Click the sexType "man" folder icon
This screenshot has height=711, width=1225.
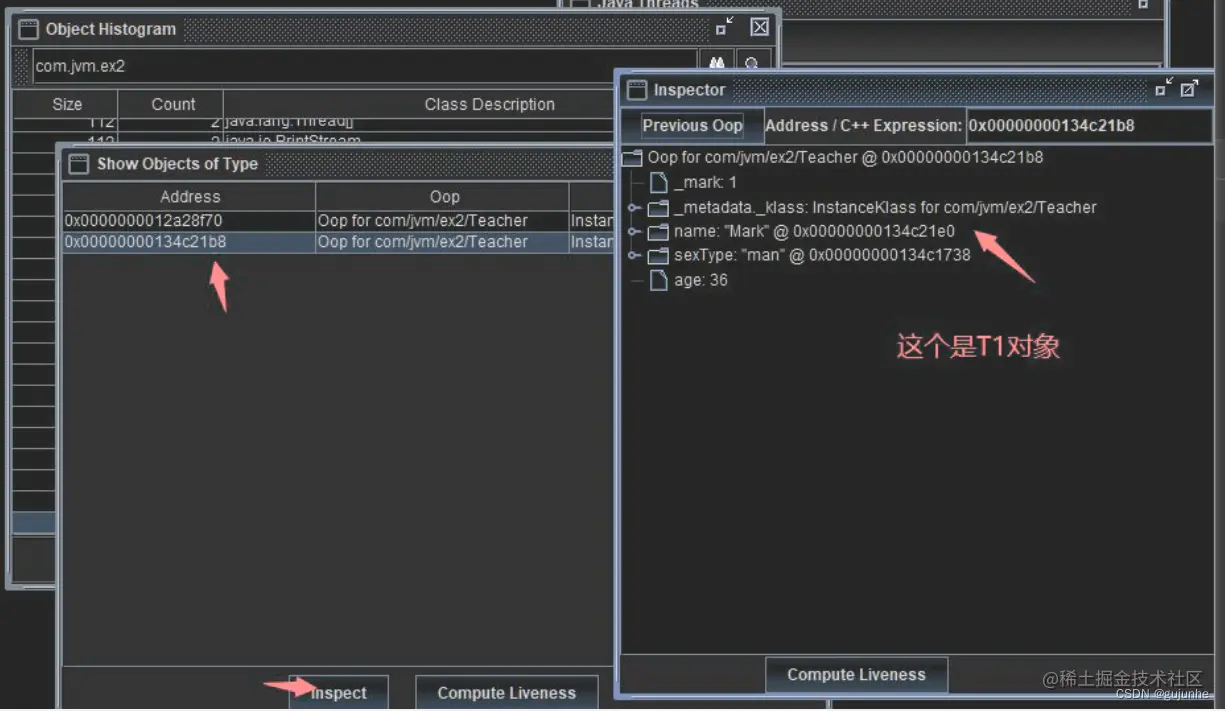click(658, 256)
